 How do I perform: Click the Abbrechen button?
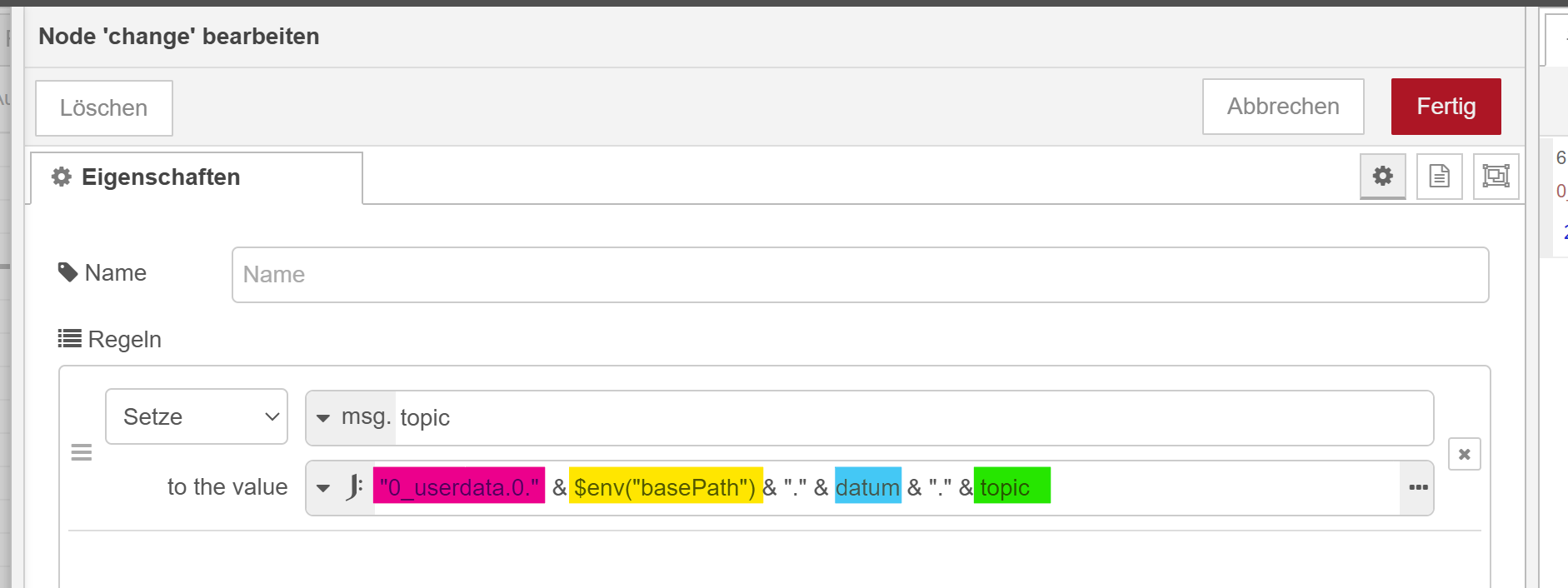1282,107
